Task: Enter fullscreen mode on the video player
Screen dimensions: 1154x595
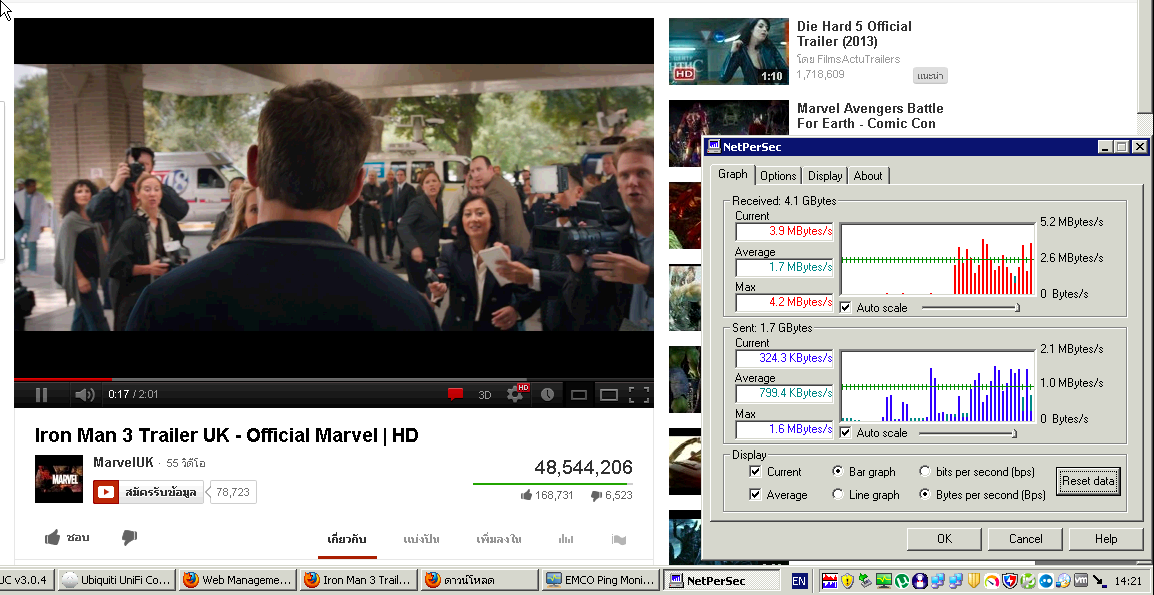Action: pyautogui.click(x=639, y=394)
